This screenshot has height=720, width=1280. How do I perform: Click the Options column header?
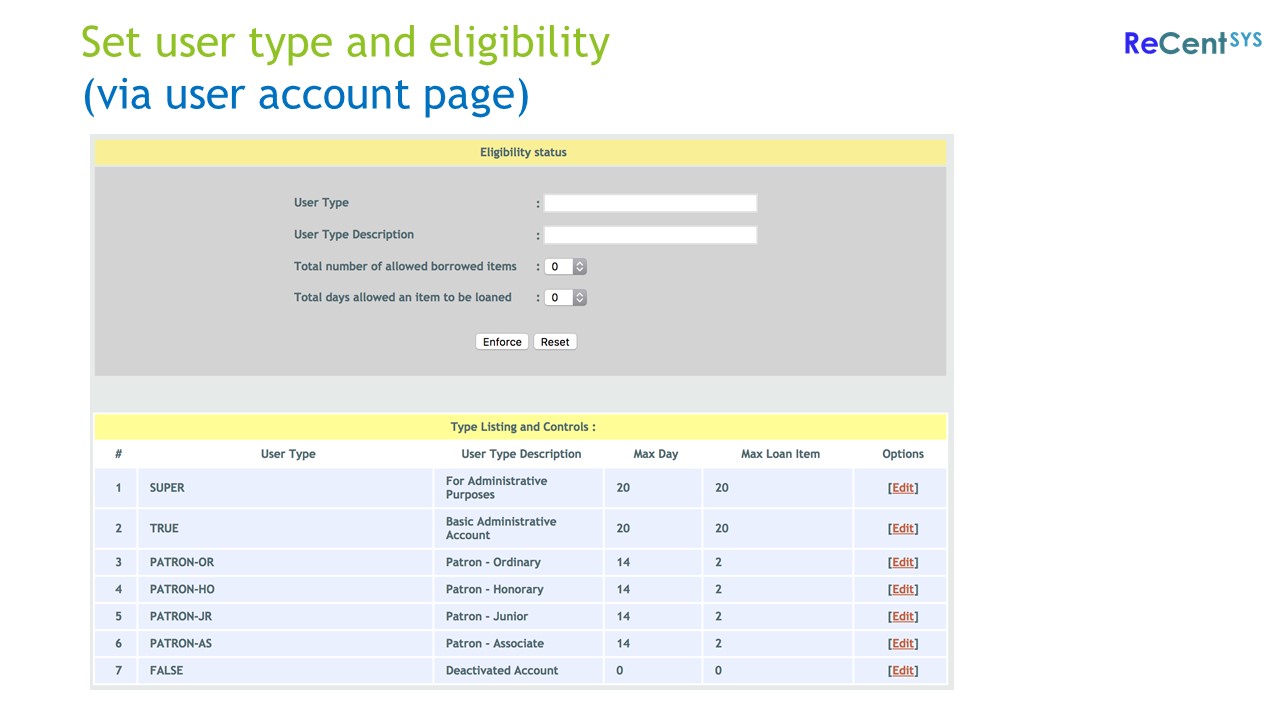(903, 454)
